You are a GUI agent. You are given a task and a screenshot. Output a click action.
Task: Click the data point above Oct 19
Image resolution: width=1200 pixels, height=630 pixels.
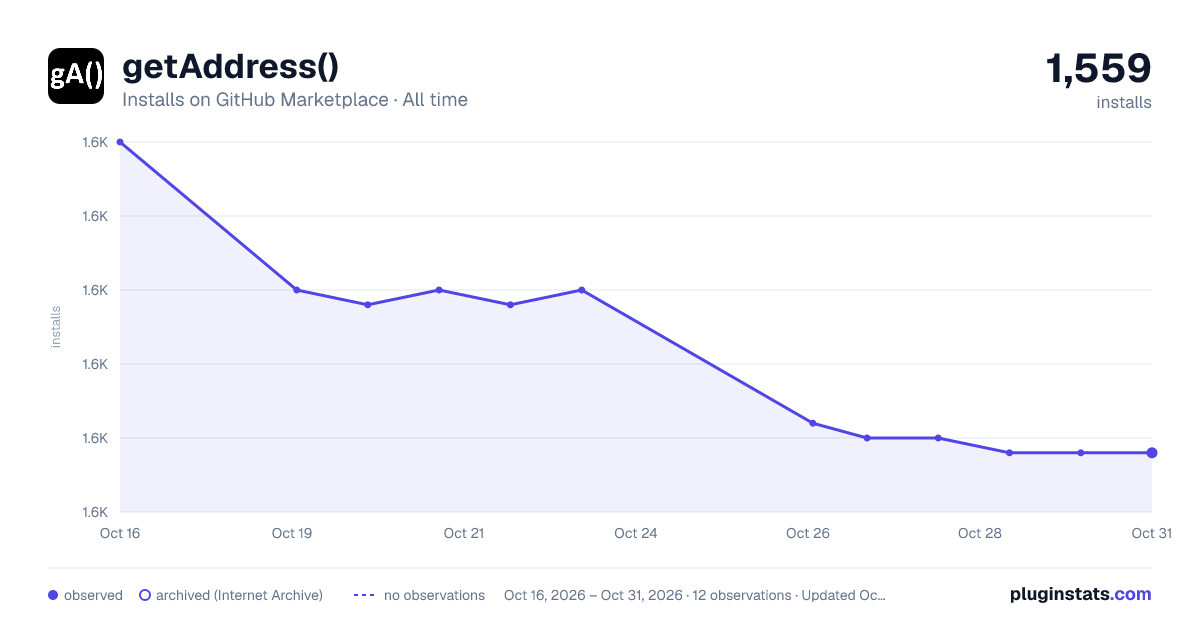(x=297, y=290)
